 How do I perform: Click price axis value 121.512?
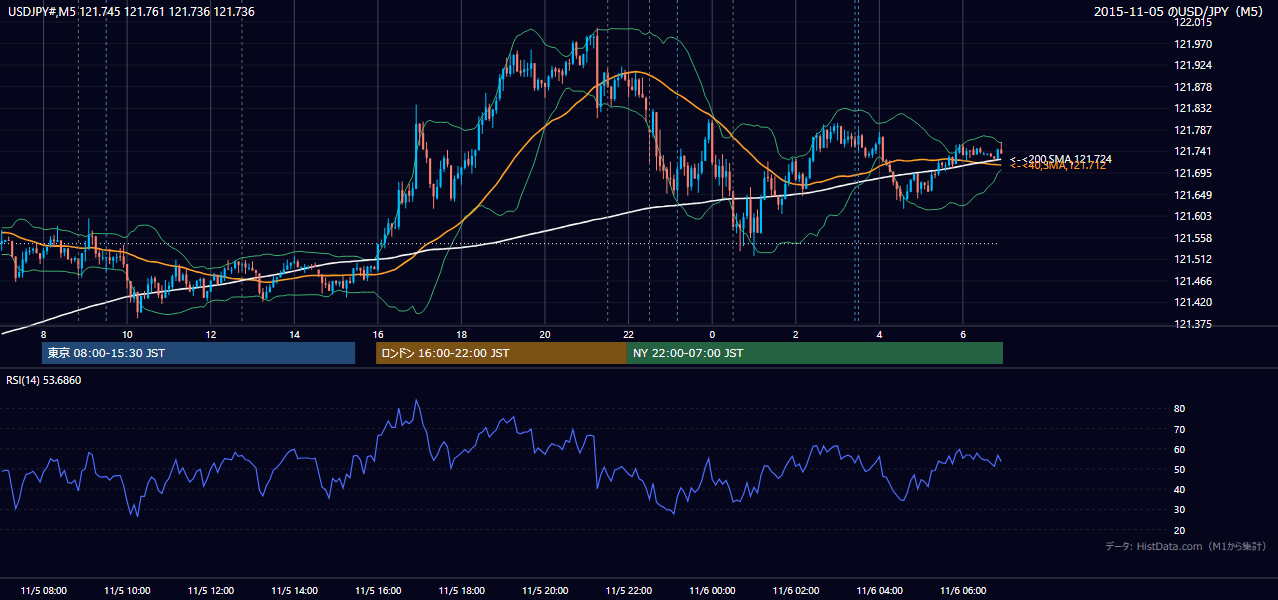[x=1195, y=259]
